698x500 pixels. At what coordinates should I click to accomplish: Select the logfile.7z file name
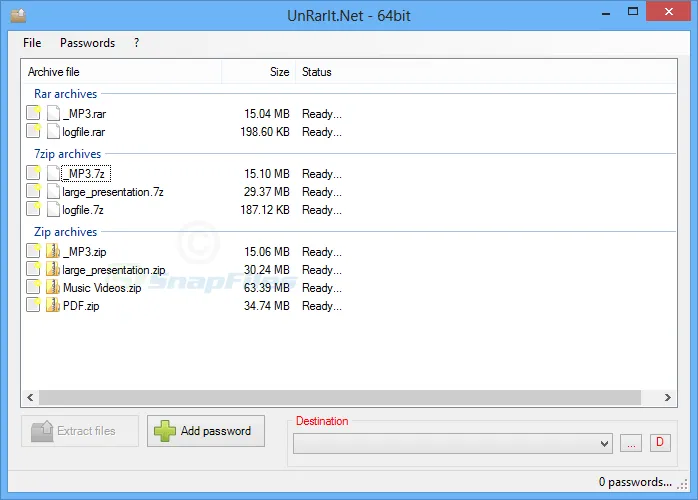coord(83,210)
